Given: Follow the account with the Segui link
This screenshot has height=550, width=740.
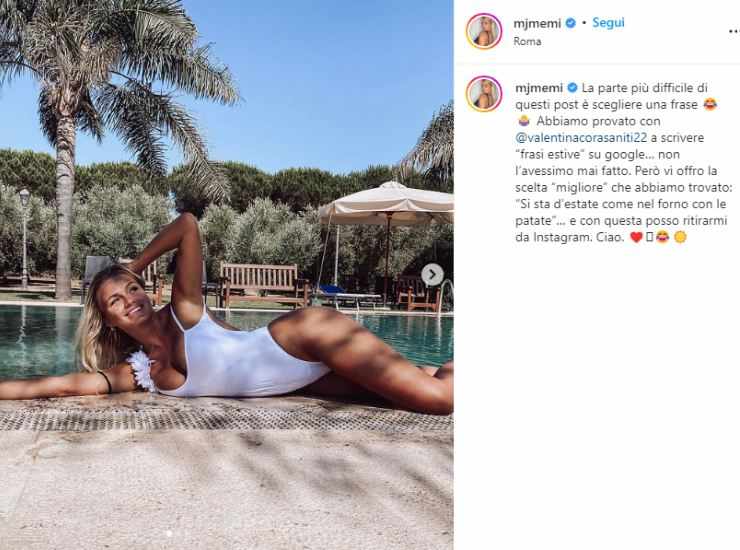Looking at the screenshot, I should tap(608, 22).
